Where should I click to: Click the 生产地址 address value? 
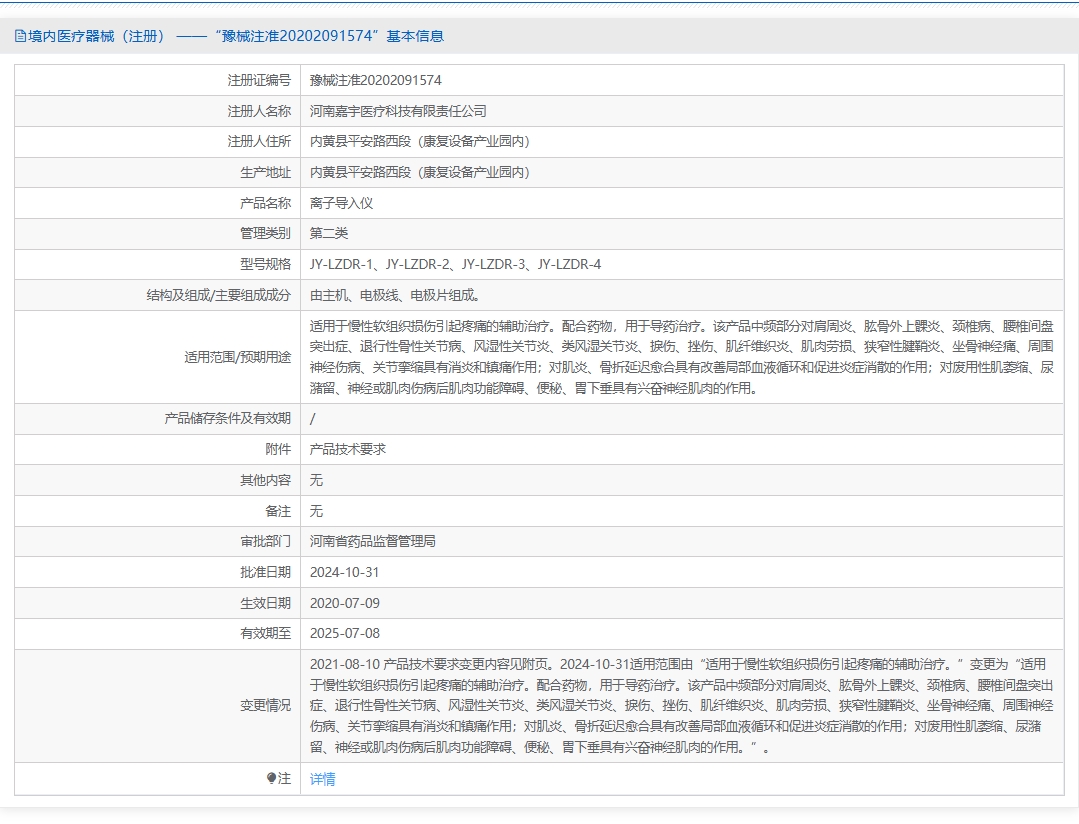coord(420,172)
